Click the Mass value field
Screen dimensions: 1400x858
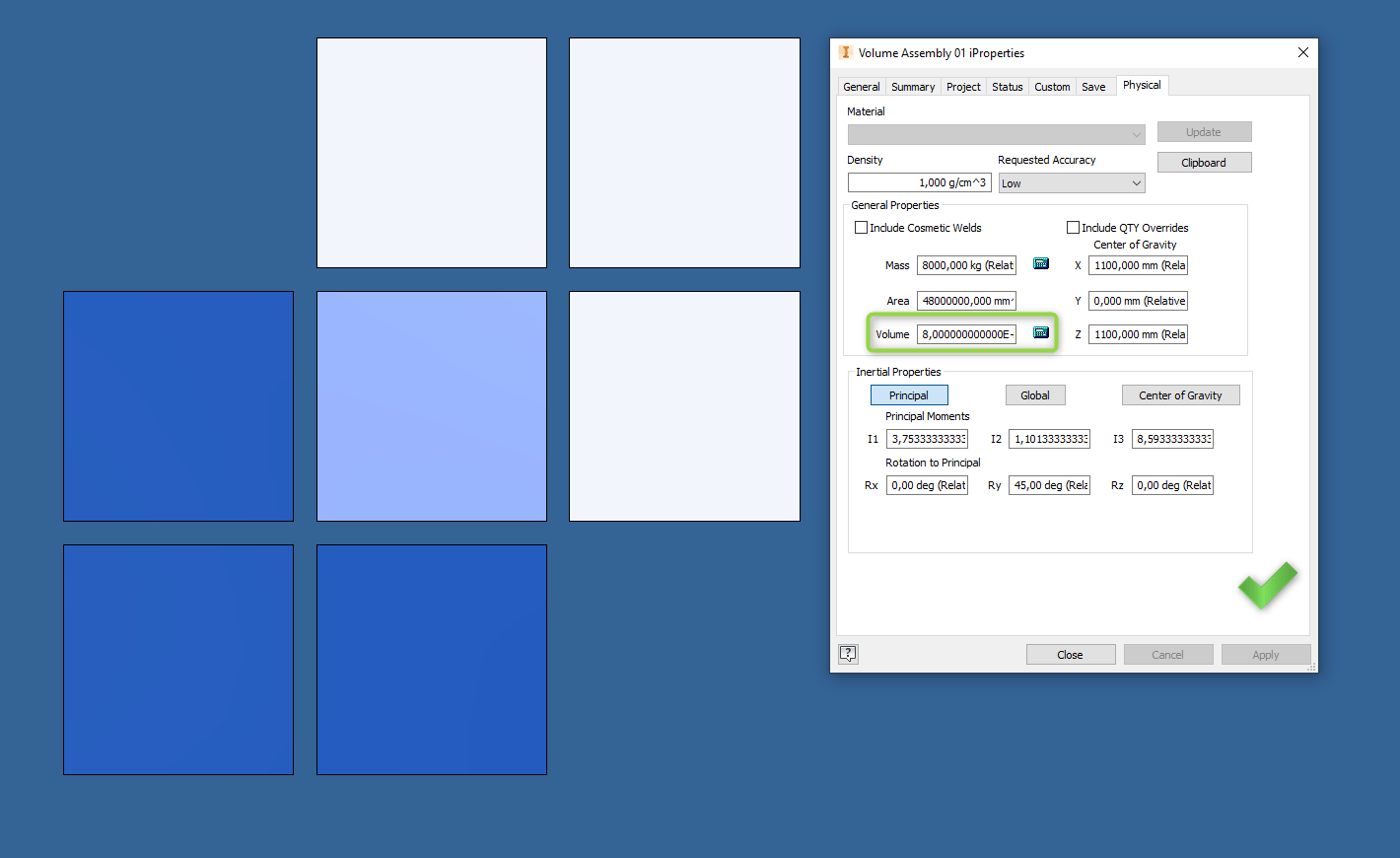[x=966, y=265]
